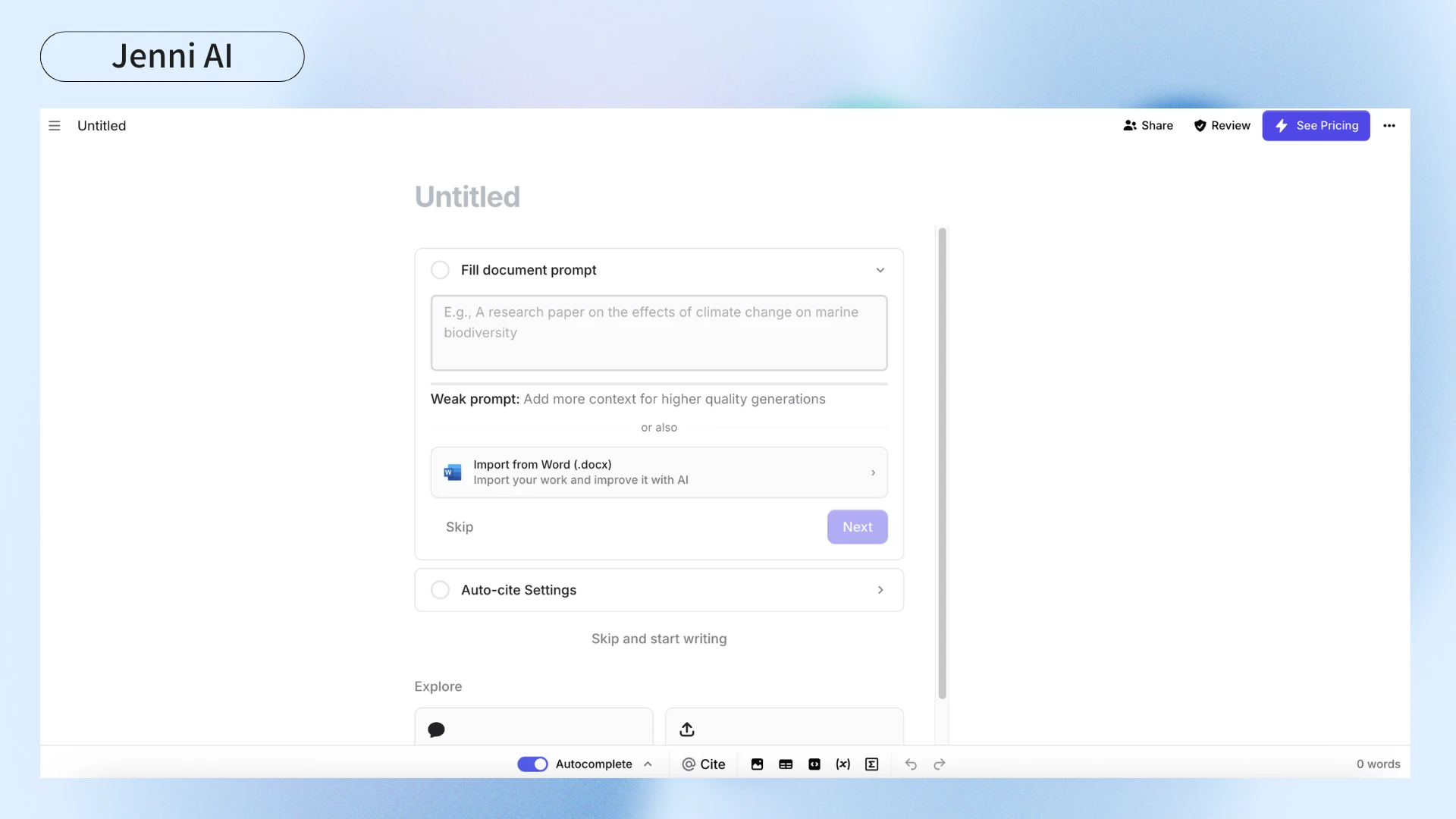Viewport: 1456px width, 819px height.
Task: Check the Fill document prompt circle
Action: [x=440, y=270]
